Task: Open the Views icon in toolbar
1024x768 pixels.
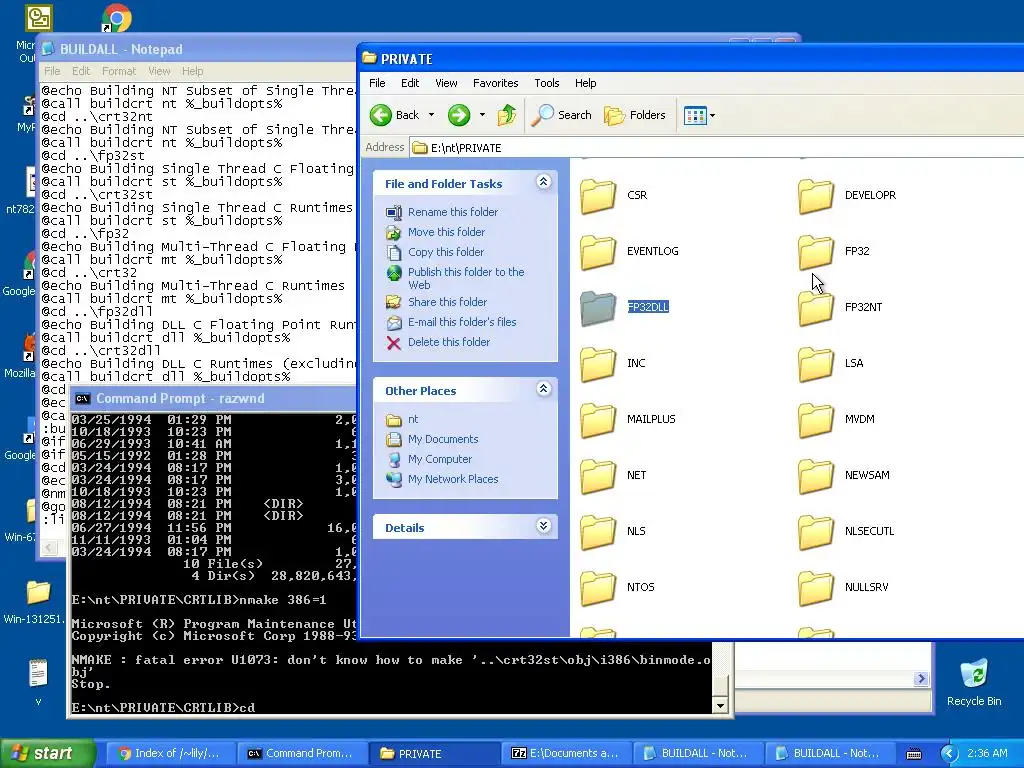Action: pyautogui.click(x=695, y=116)
